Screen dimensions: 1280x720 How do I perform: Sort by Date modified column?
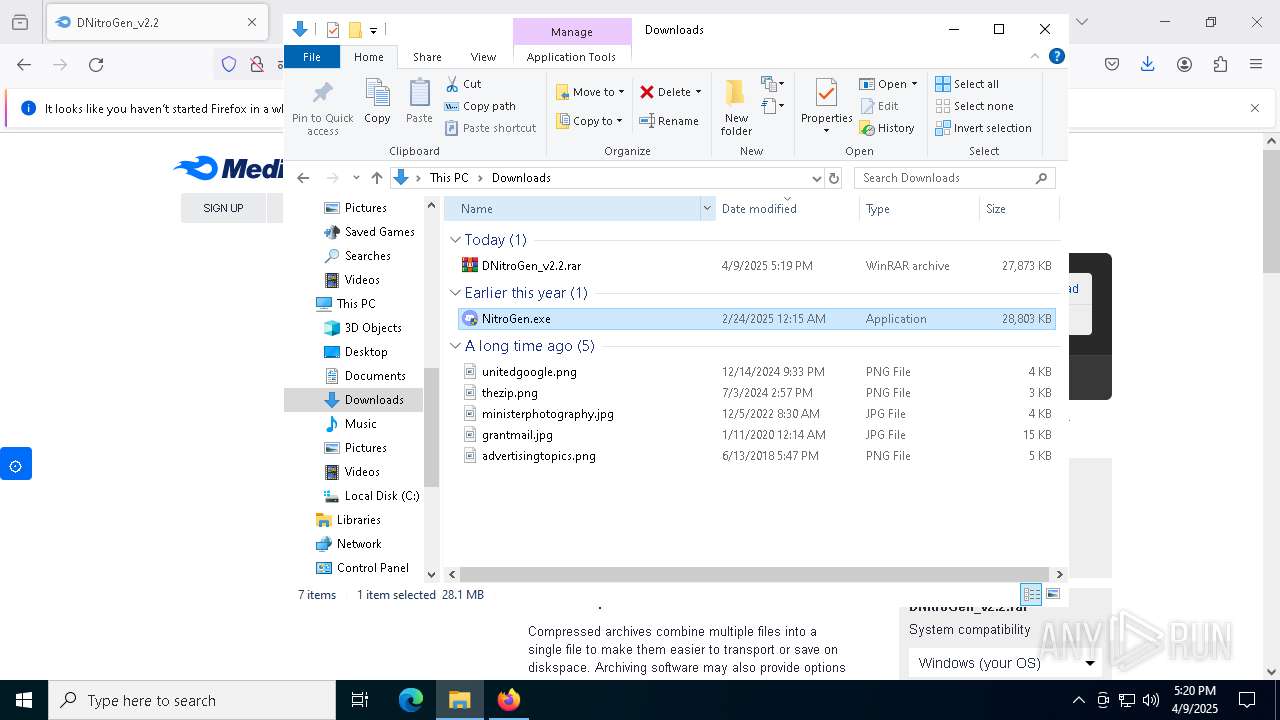(x=787, y=208)
